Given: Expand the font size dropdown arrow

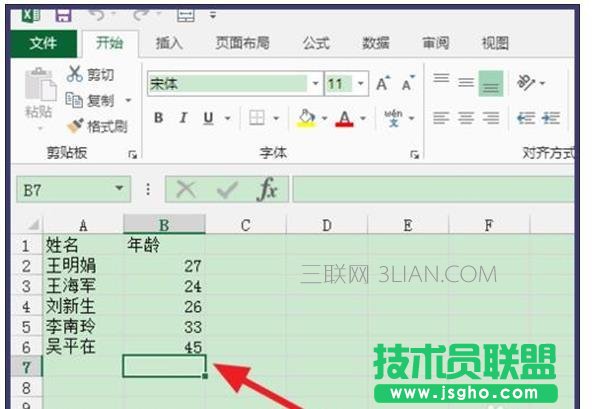Looking at the screenshot, I should point(360,83).
